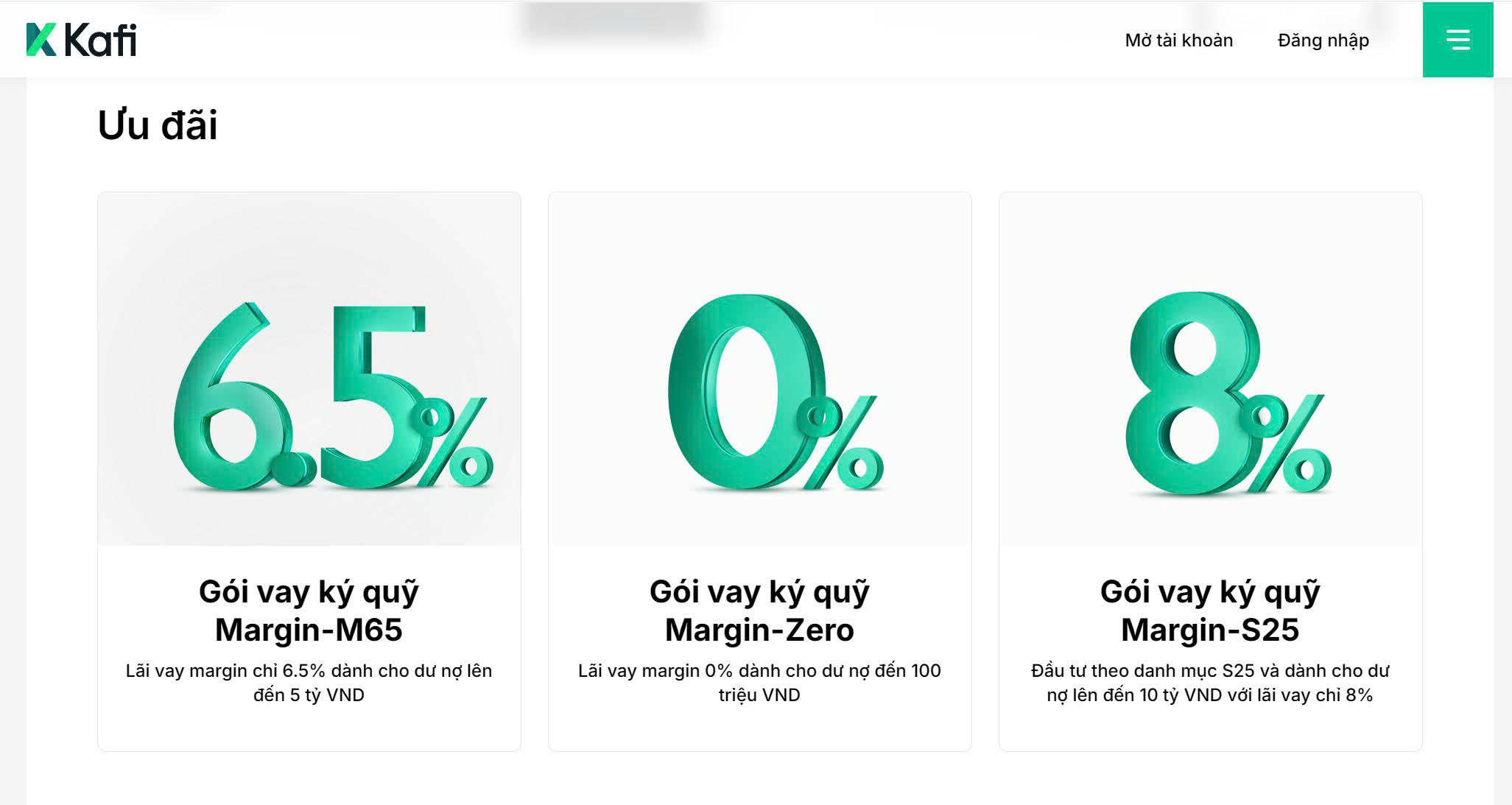Click the Ưu đãi section heading
Viewport: 1512px width, 805px height.
(x=158, y=125)
